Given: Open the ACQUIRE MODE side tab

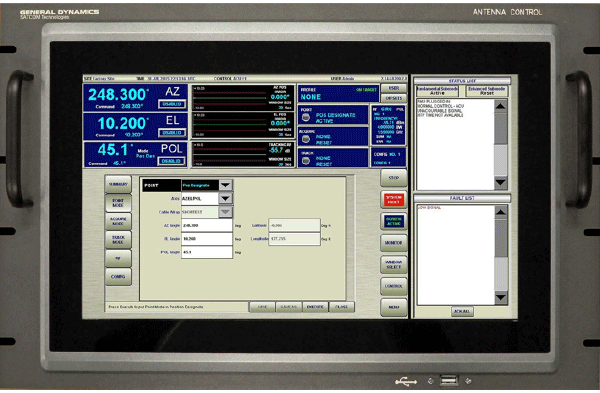Looking at the screenshot, I should pos(118,221).
